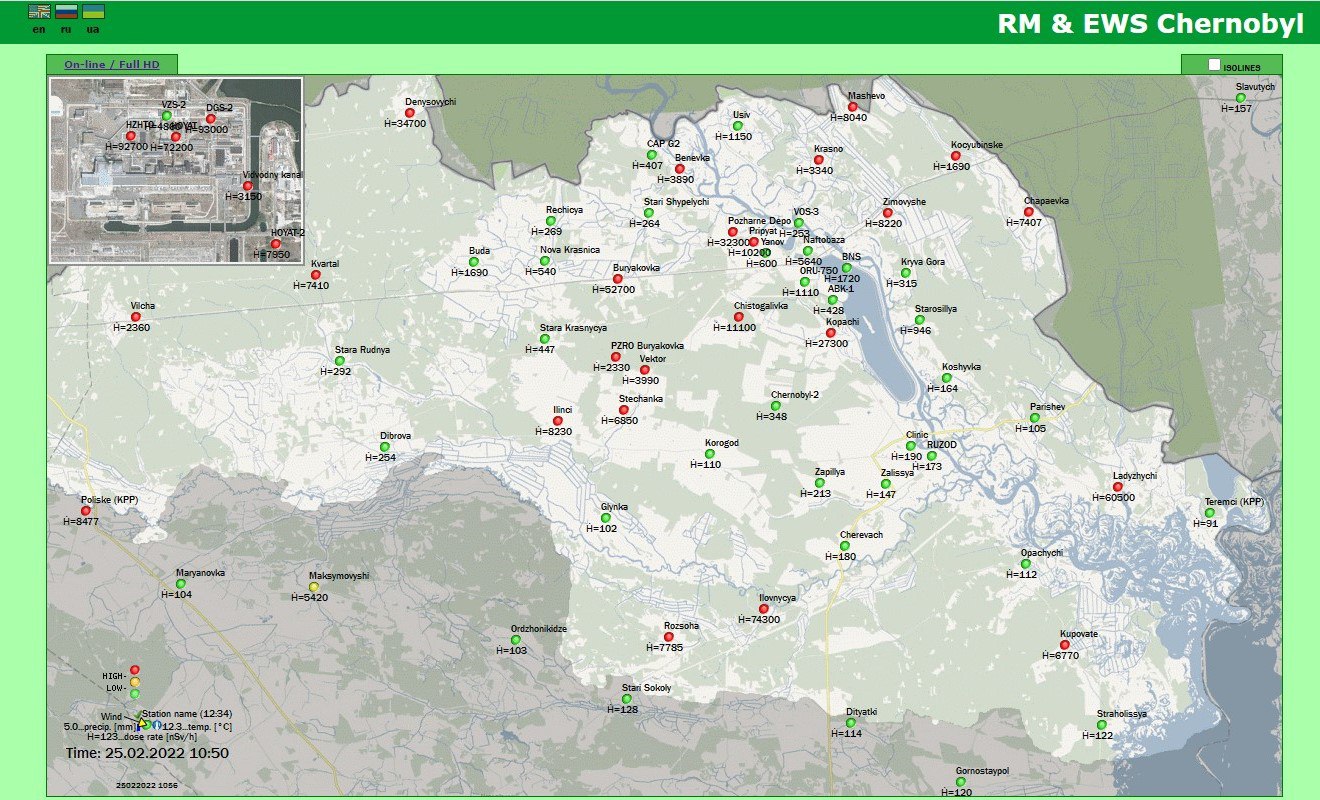1320x800 pixels.
Task: Click the red Denysovychi station marker
Action: pos(409,113)
